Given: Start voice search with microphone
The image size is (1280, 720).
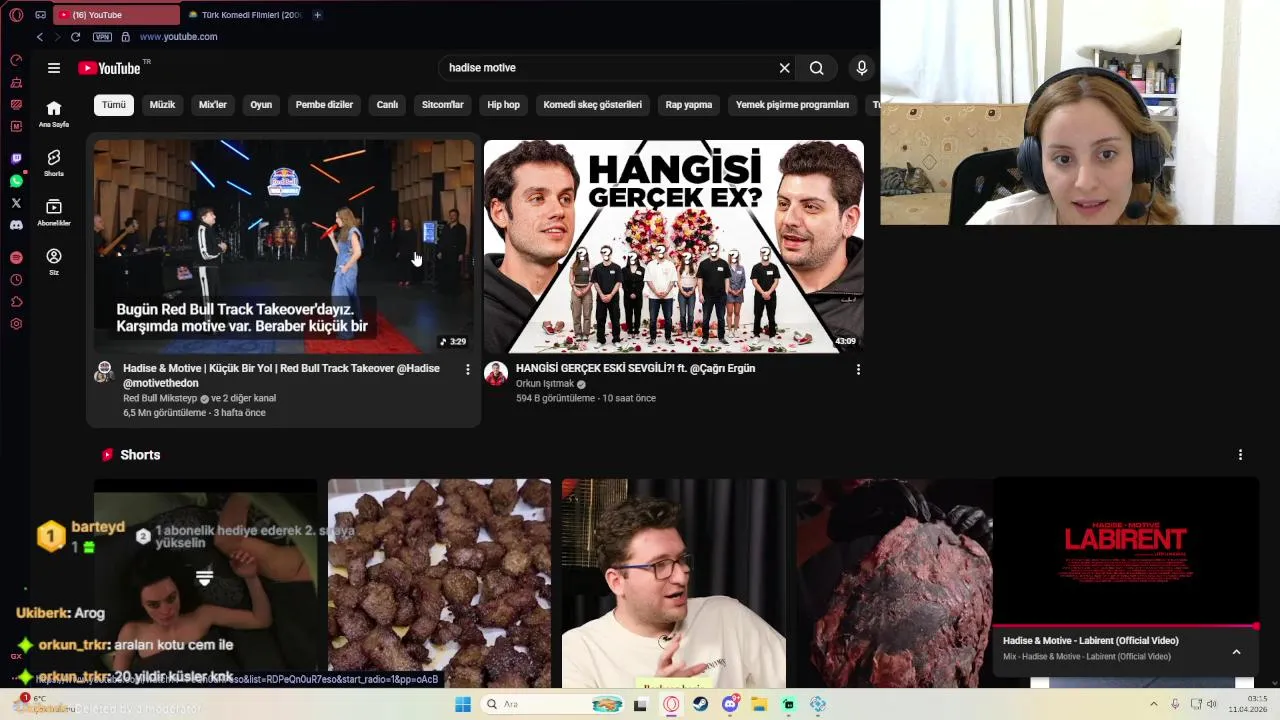Looking at the screenshot, I should 862,68.
